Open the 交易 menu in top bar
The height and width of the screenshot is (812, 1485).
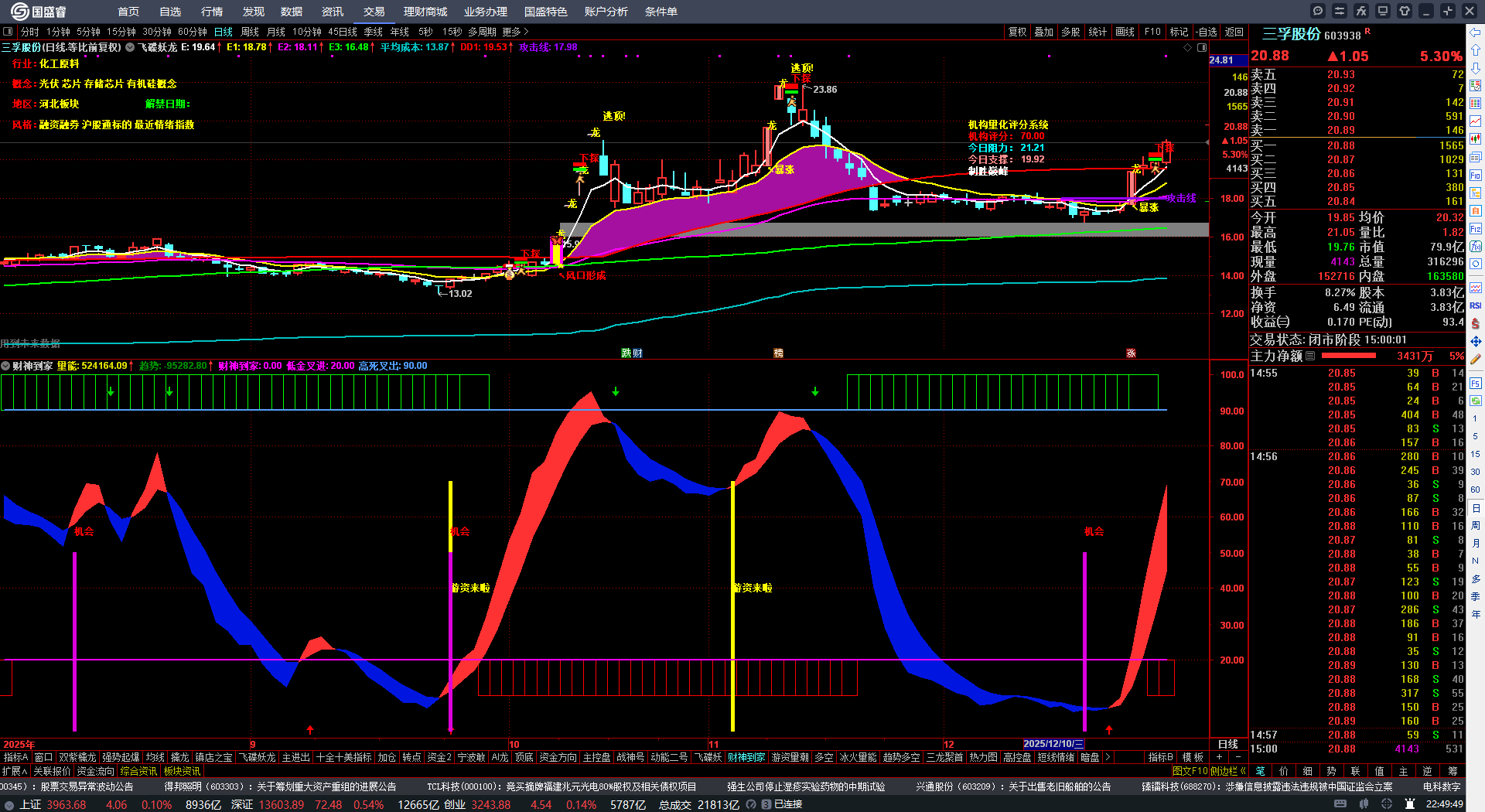374,12
